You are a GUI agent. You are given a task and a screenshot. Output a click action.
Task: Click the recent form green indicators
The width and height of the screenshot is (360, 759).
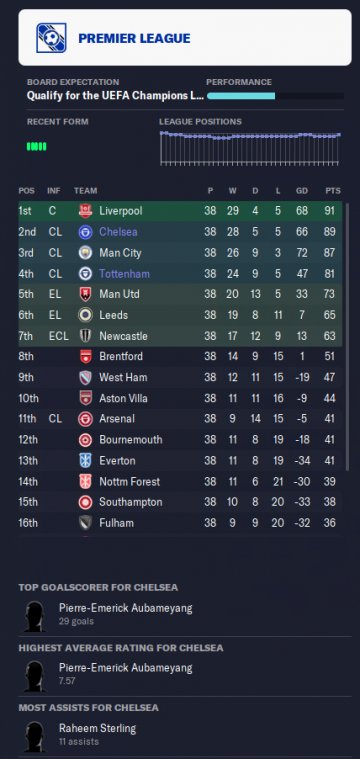[37, 147]
